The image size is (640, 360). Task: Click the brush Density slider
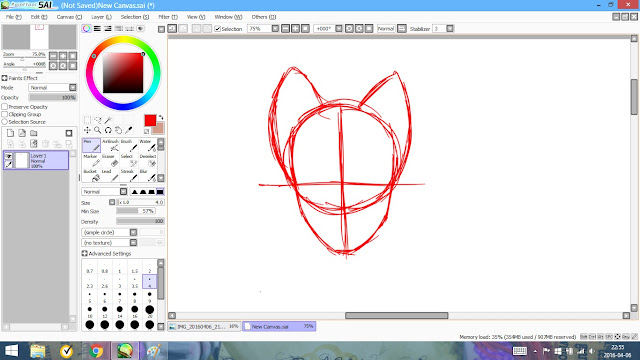[x=140, y=222]
